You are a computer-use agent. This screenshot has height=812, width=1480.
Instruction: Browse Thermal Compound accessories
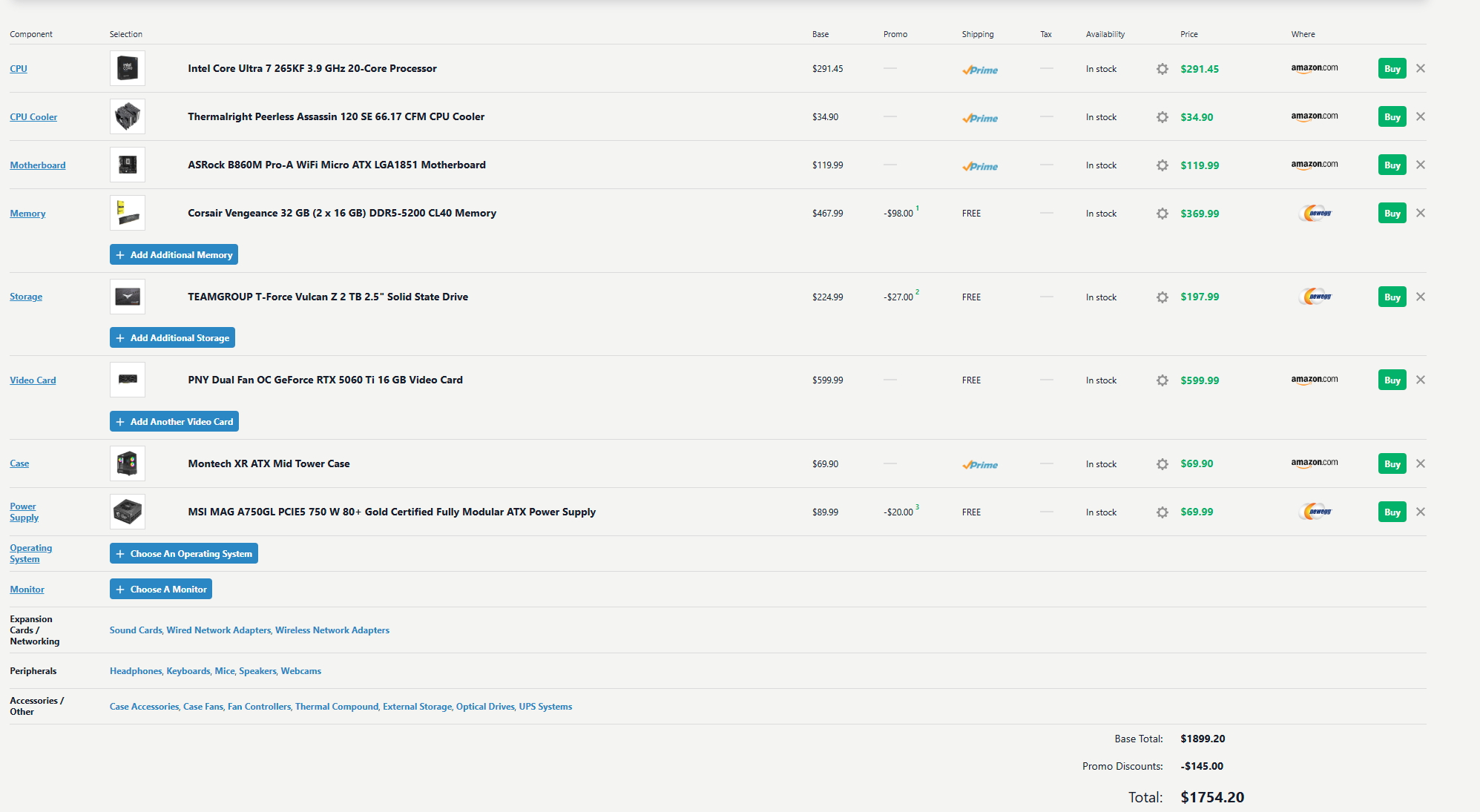click(x=337, y=707)
